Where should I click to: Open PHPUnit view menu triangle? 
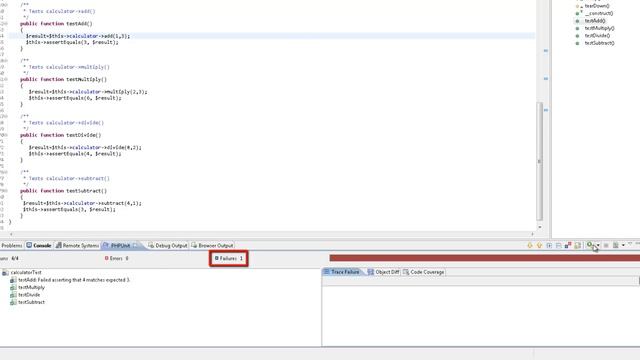pos(630,244)
